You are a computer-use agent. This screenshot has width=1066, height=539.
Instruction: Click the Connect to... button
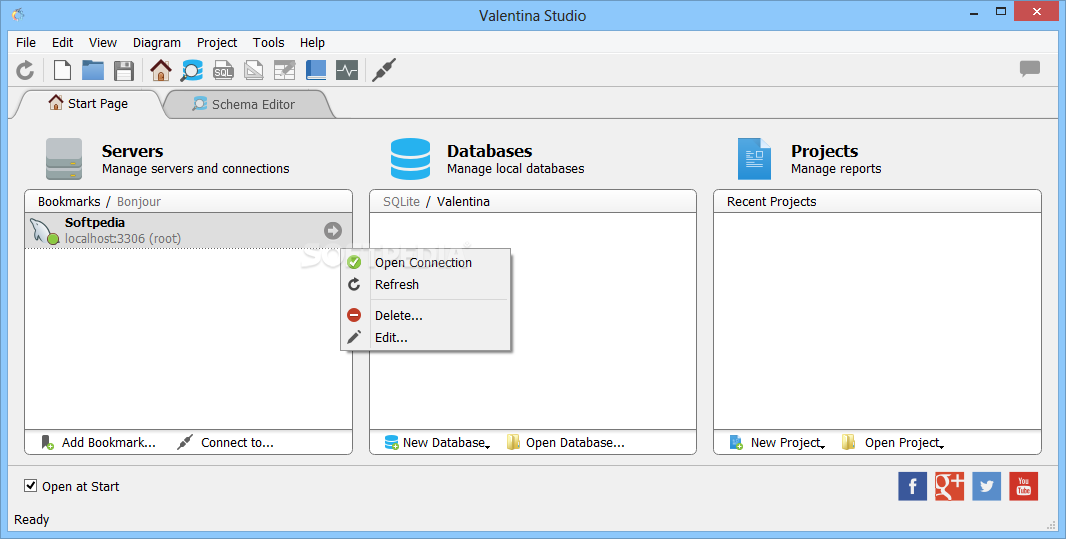coord(225,442)
